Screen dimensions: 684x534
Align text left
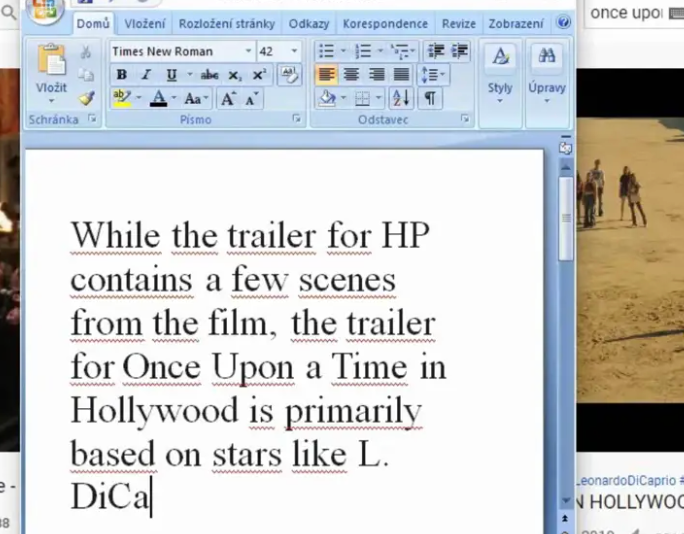326,75
